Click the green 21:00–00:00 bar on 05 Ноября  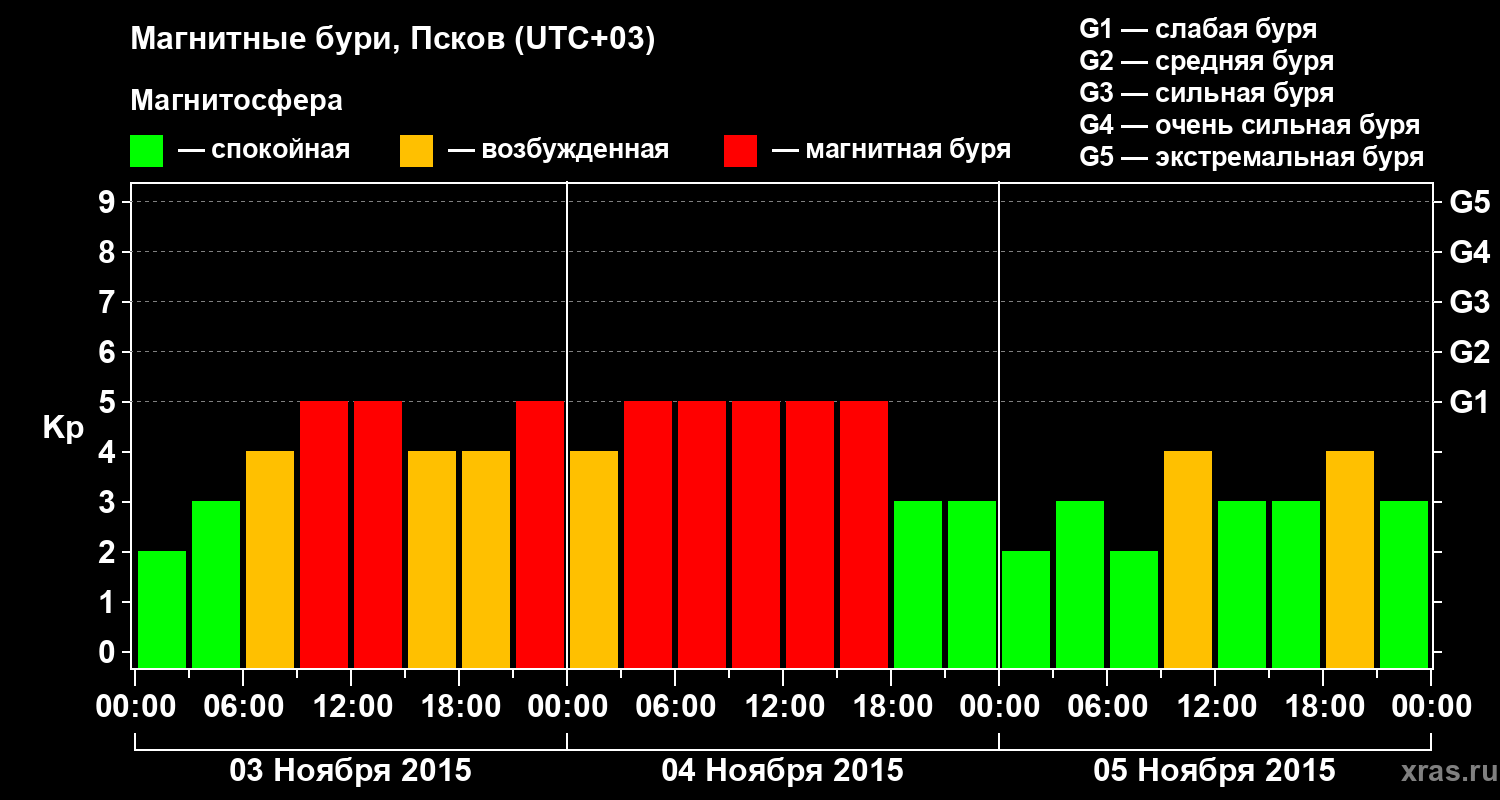1404,584
